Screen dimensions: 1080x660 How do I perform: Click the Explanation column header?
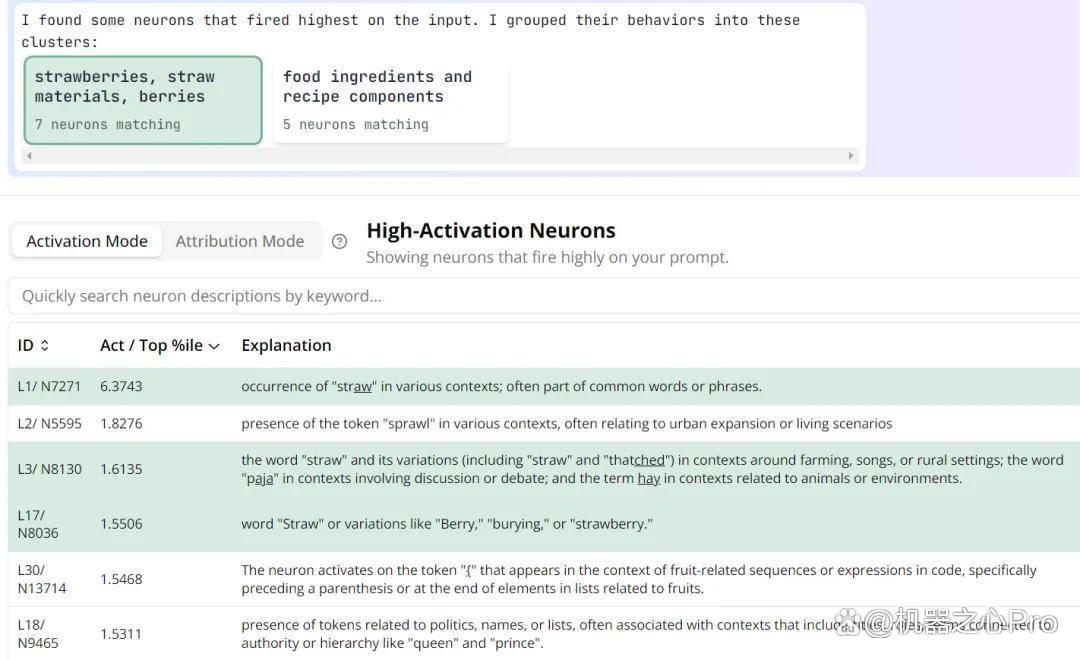click(x=286, y=345)
